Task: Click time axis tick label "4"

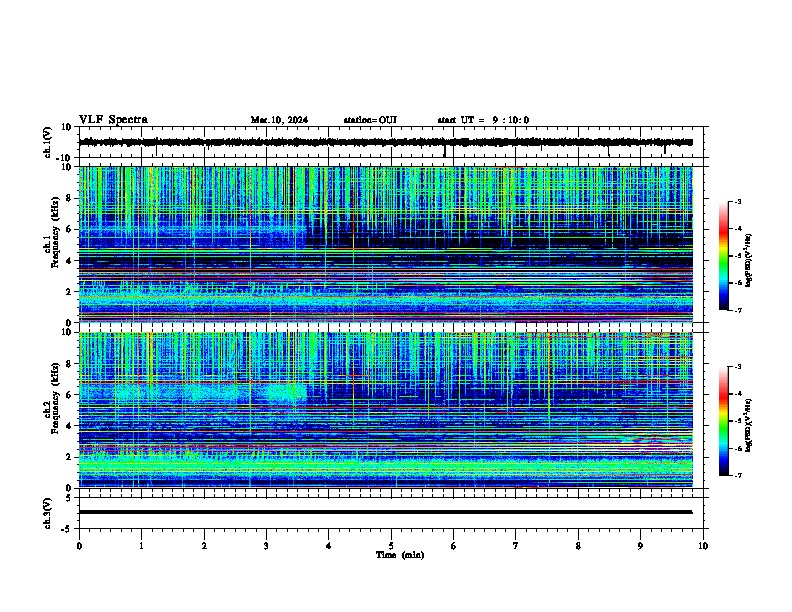Action: 329,546
